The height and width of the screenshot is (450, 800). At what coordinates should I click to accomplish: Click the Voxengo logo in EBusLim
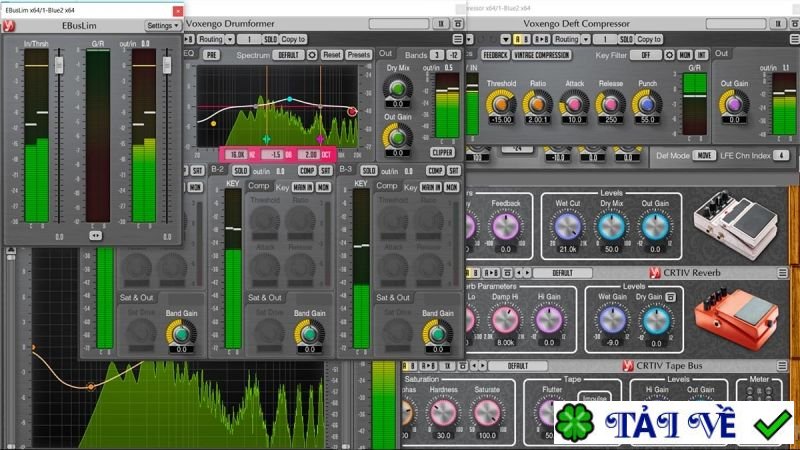tap(11, 25)
